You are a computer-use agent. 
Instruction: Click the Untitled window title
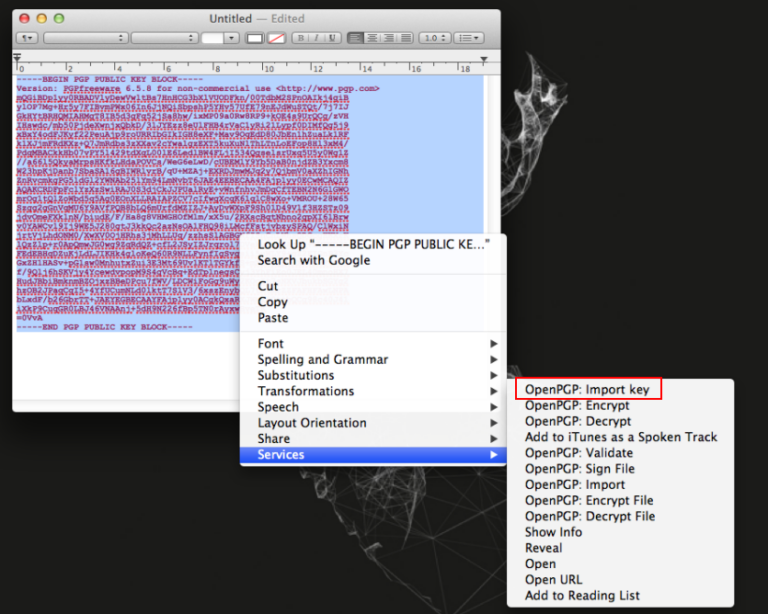pyautogui.click(x=230, y=19)
